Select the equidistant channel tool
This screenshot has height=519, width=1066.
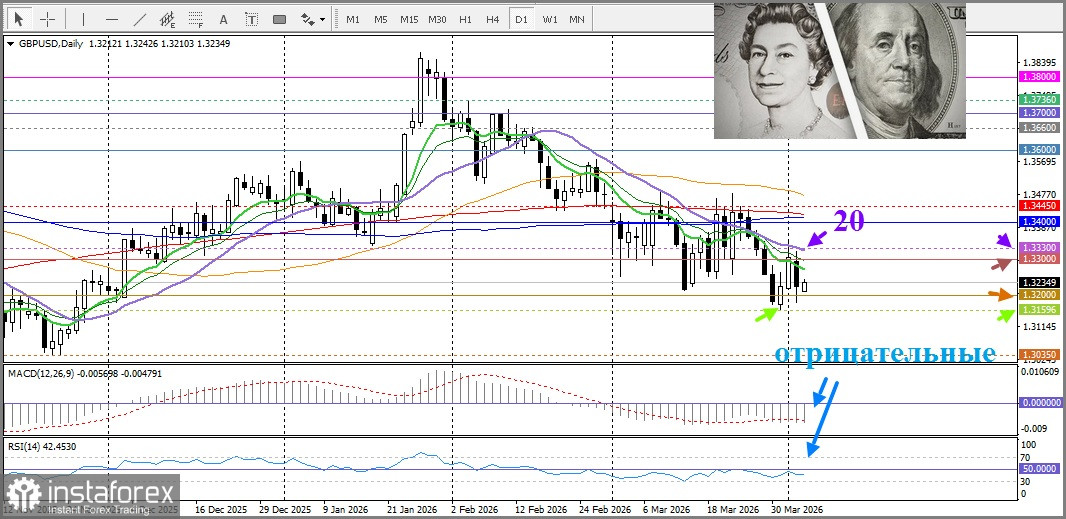point(167,20)
